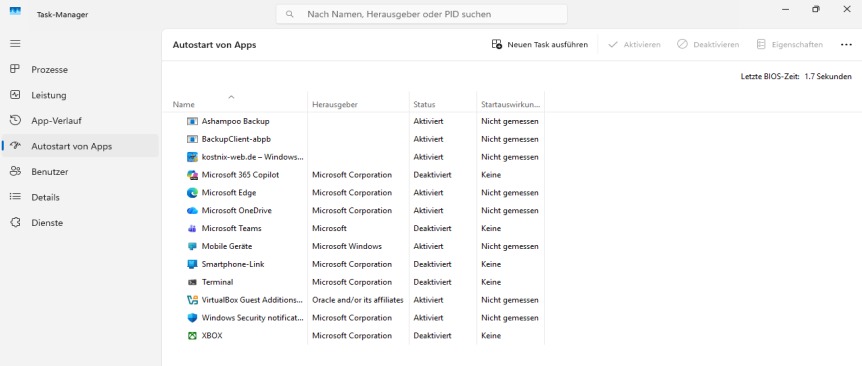This screenshot has width=862, height=366.
Task: Sort by the Startauswirkungen column header
Action: point(510,102)
